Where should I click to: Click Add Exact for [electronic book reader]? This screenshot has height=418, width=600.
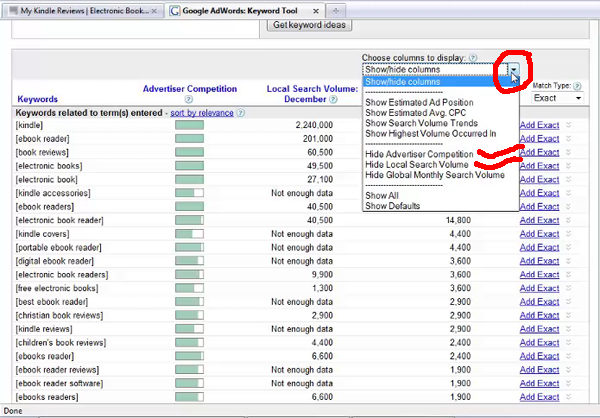tap(539, 220)
